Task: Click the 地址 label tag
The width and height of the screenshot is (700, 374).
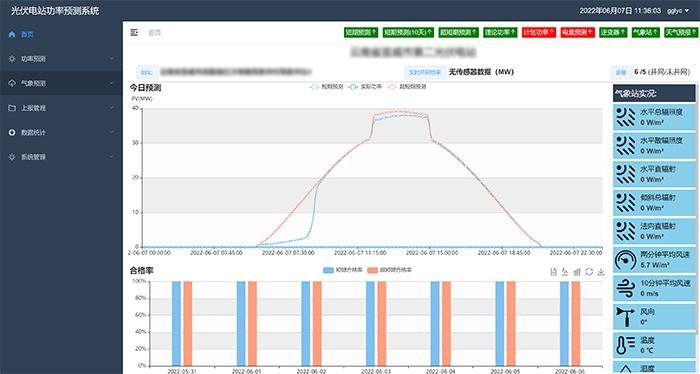Action: coord(146,72)
